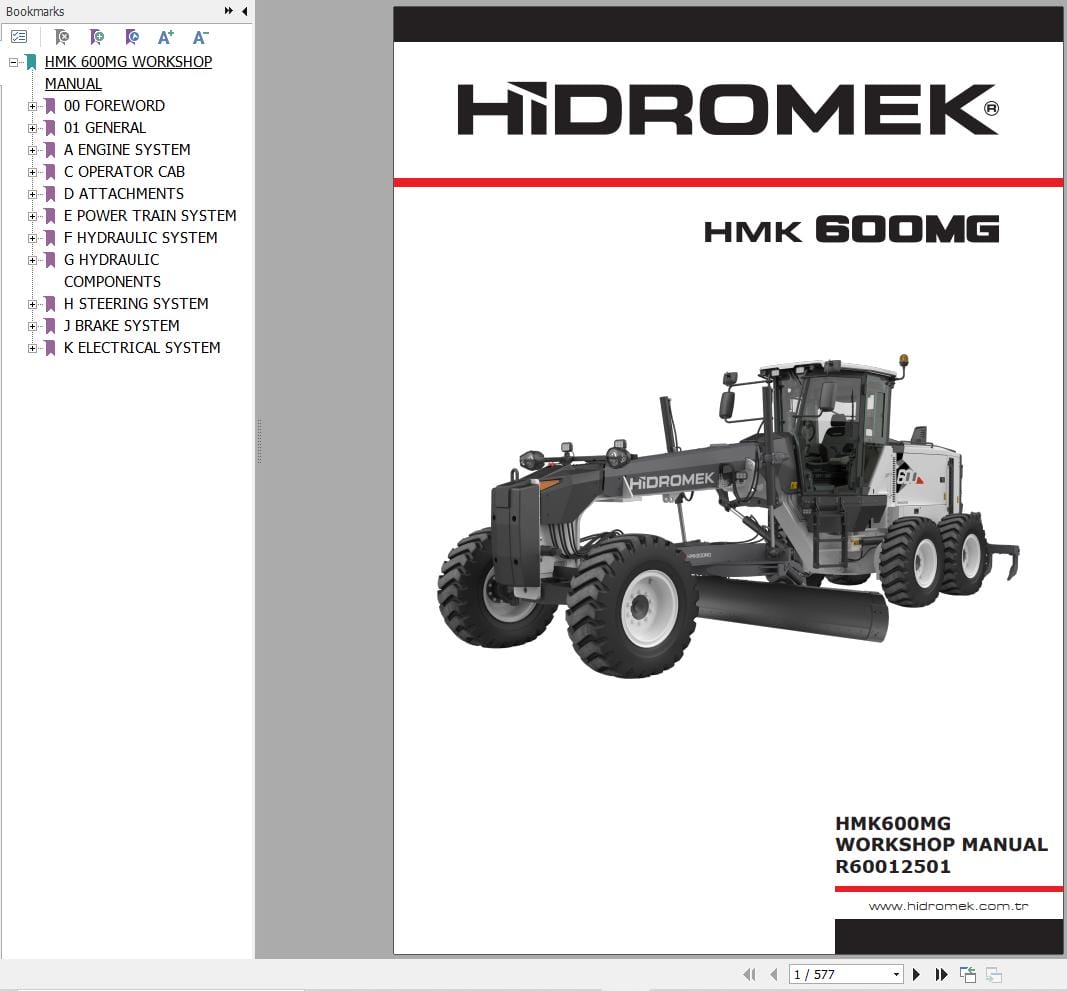Expand the A ENGINE SYSTEM bookmark
Screen dimensions: 1067x991
(x=32, y=150)
